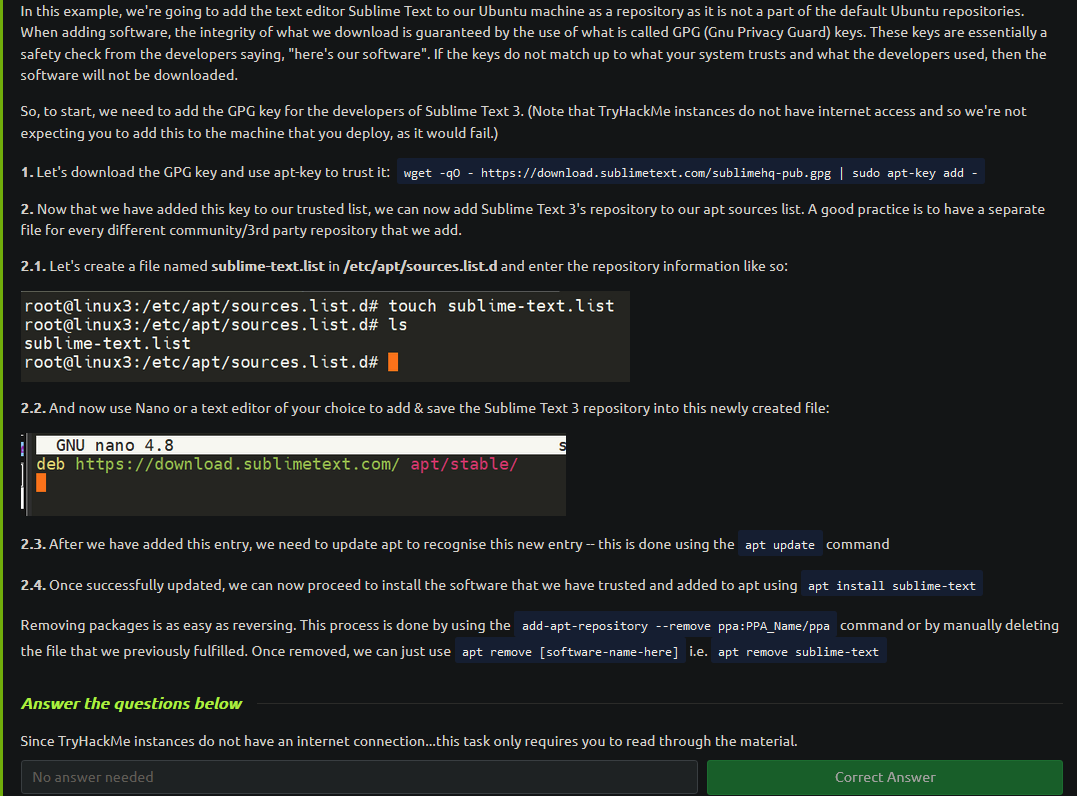Click the 'Answer the questions below' heading

point(131,703)
